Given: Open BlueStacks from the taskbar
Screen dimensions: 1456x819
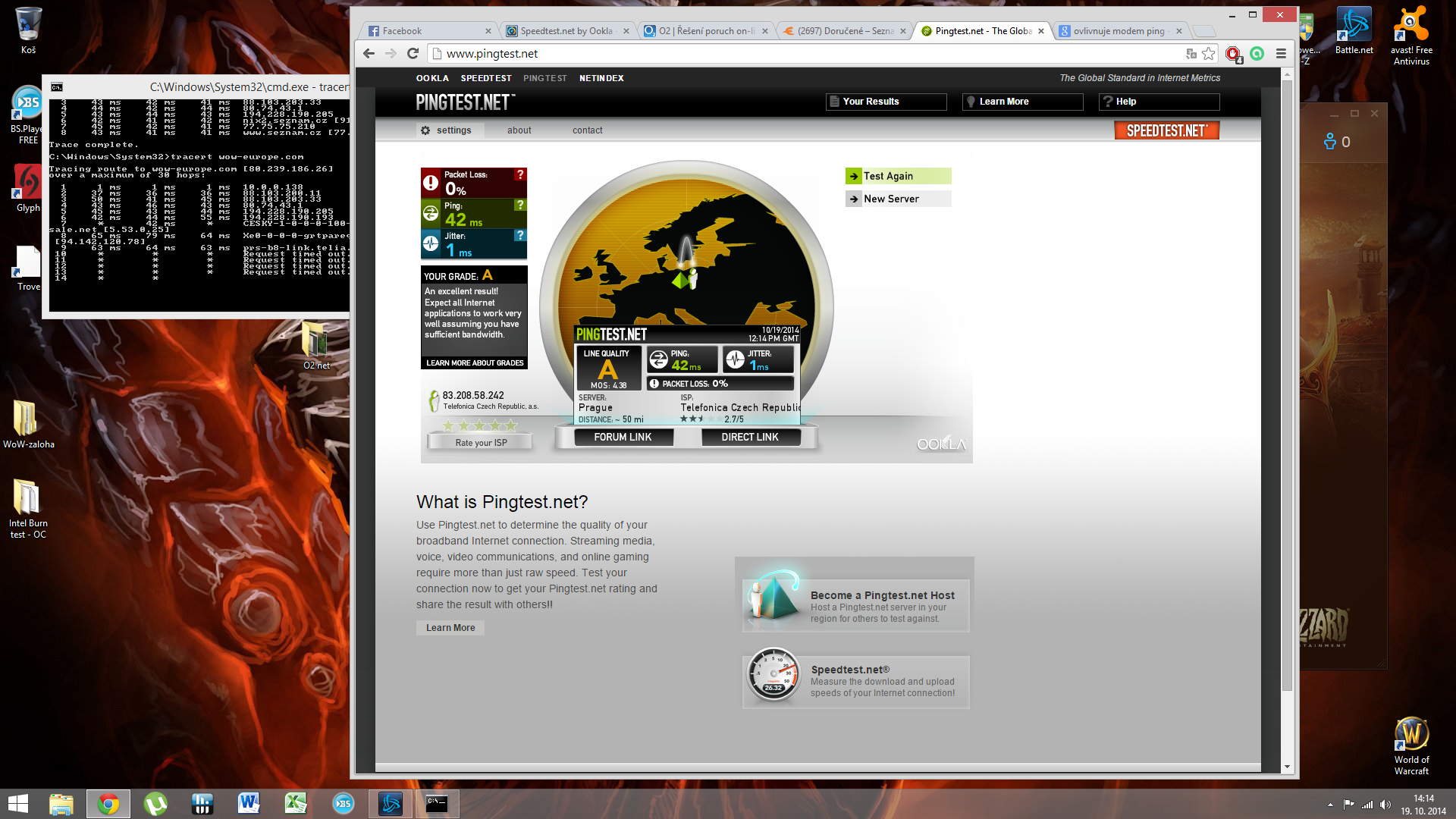Looking at the screenshot, I should point(343,804).
